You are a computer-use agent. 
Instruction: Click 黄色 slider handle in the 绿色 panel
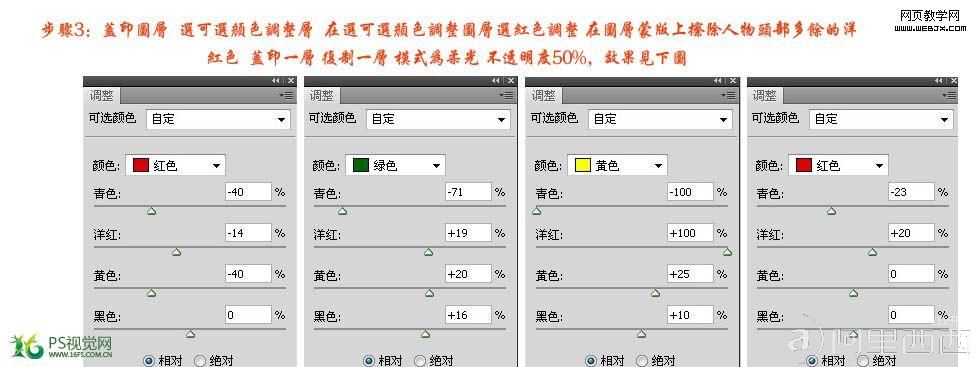tap(429, 293)
